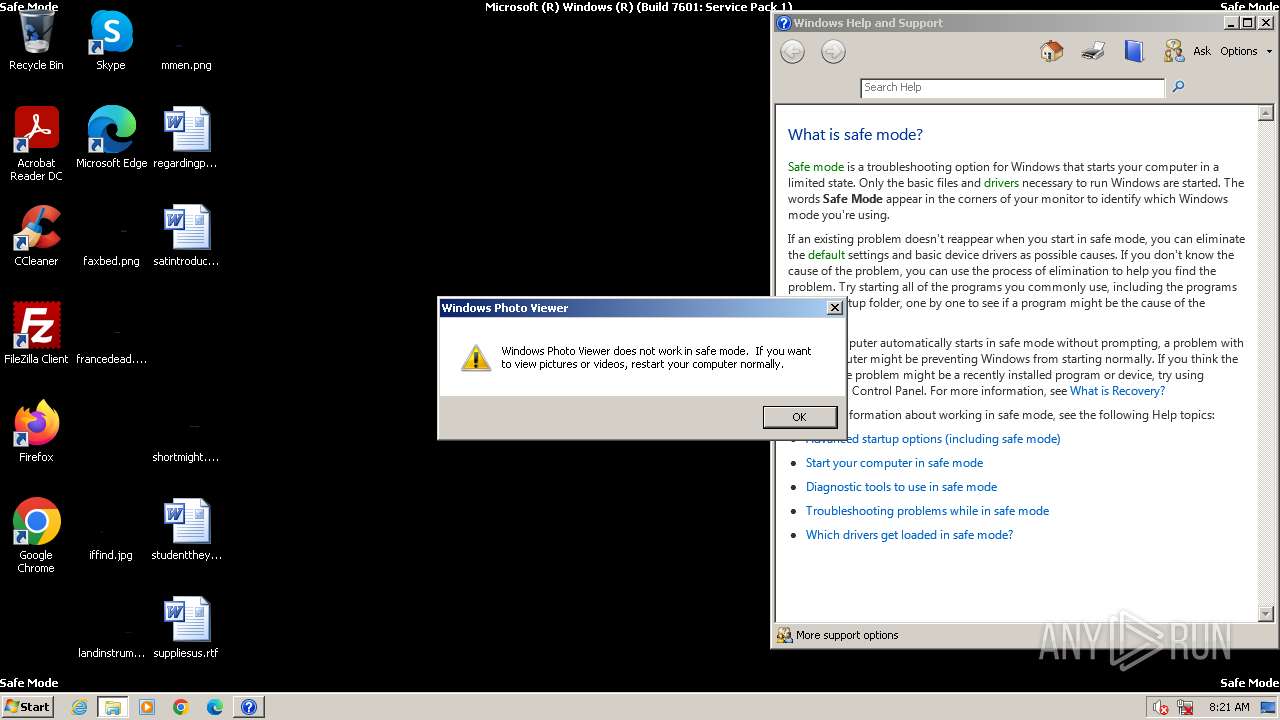1280x720 pixels.
Task: Select the Acrobat Reader DC shortcut
Action: point(36,145)
